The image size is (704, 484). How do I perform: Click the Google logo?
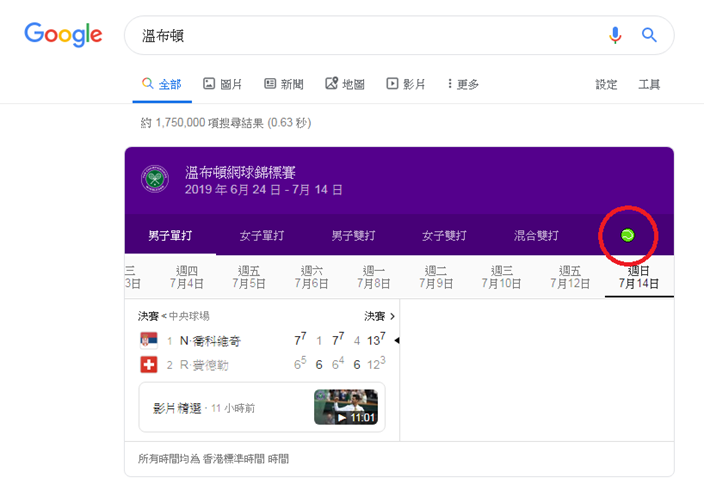click(63, 35)
